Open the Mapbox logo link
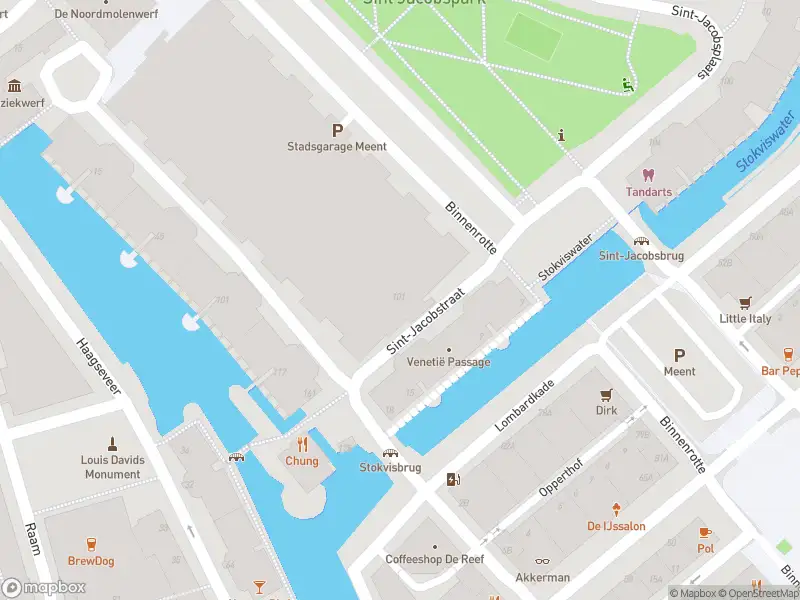The width and height of the screenshot is (800, 600). [x=43, y=588]
